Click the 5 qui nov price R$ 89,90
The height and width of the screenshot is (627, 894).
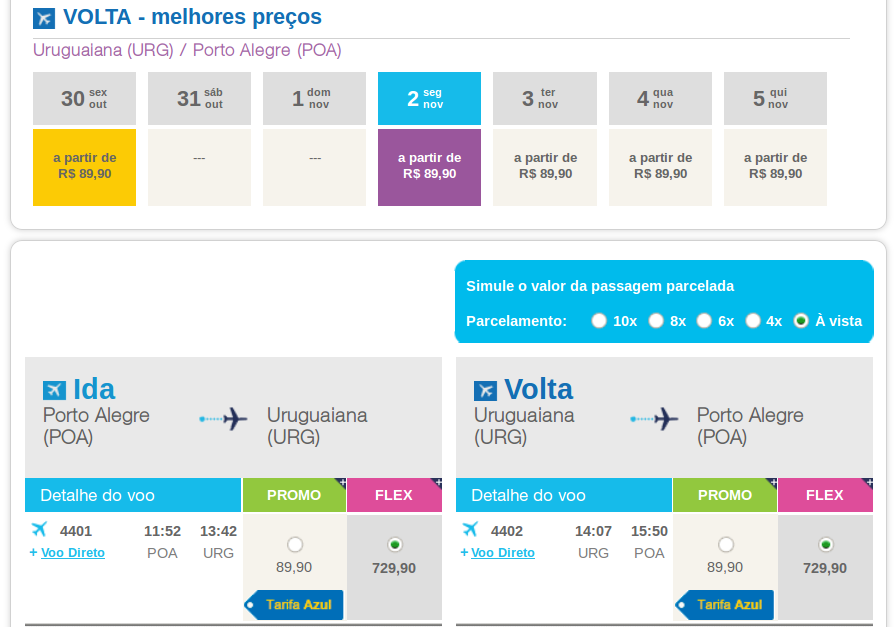[x=775, y=167]
